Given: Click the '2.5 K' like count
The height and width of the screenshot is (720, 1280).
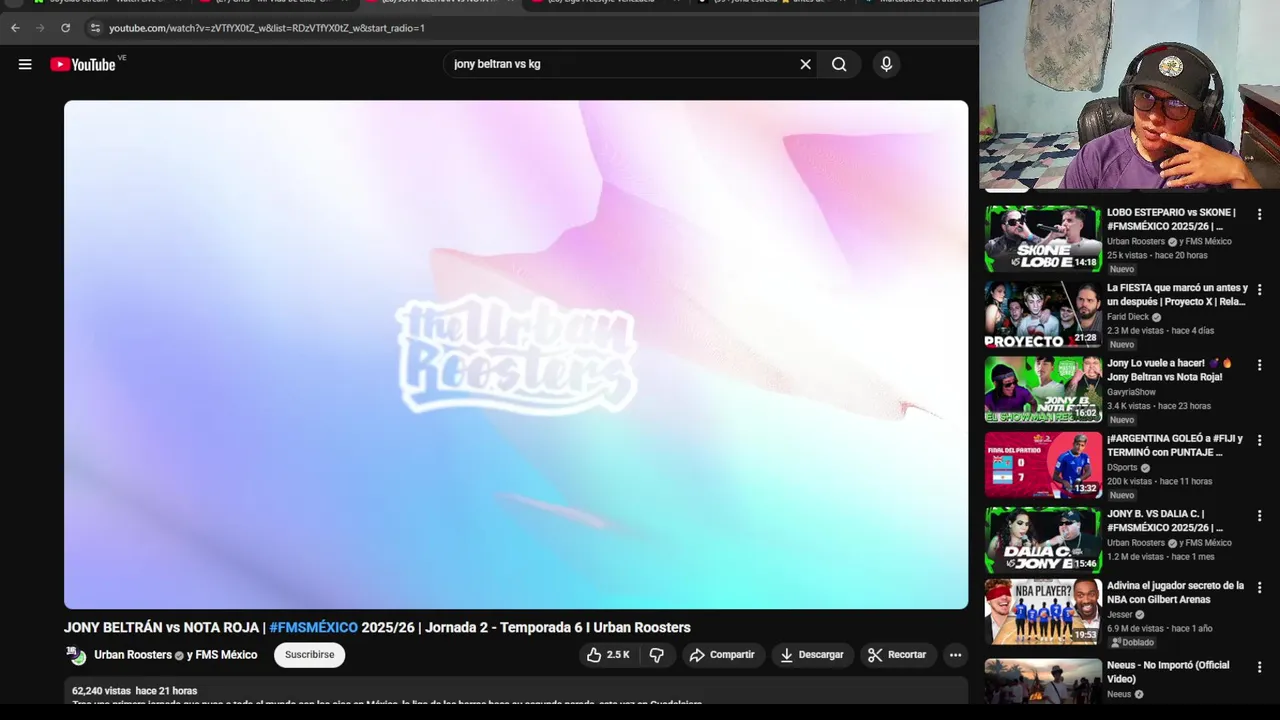Looking at the screenshot, I should click(618, 655).
